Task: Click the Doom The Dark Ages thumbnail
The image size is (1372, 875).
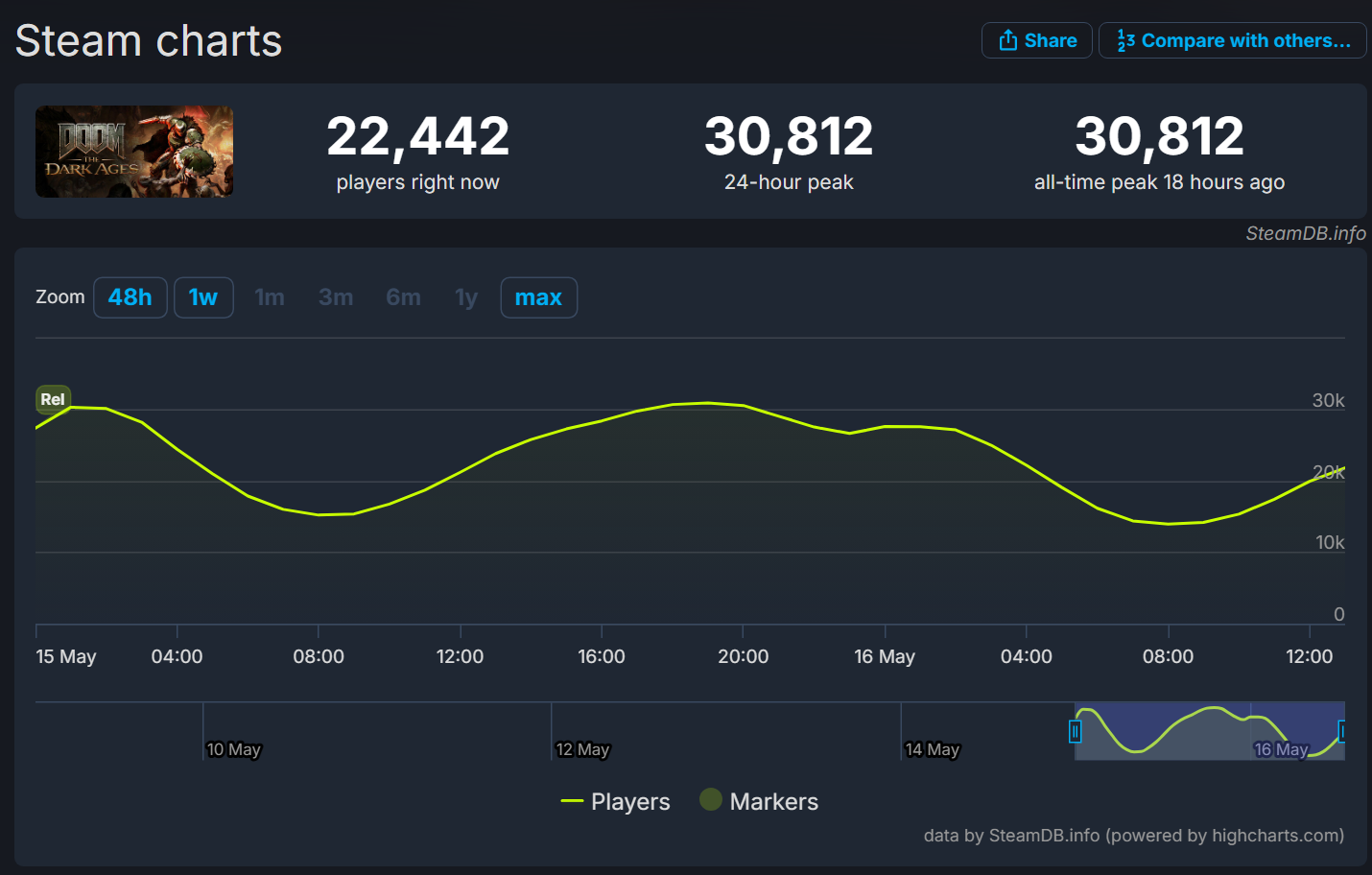Action: 134,152
